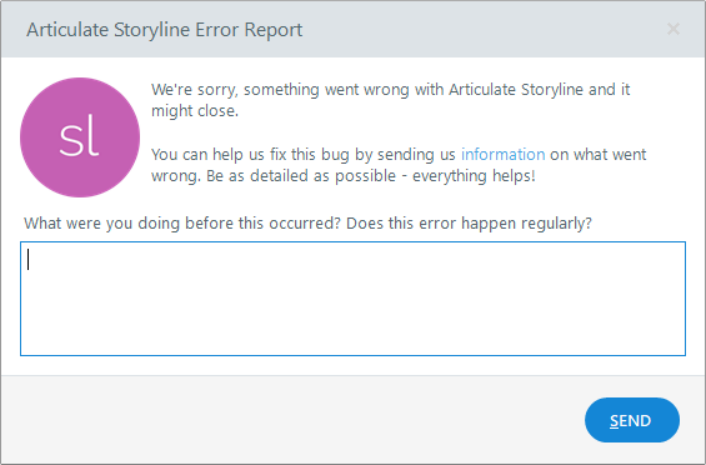Dismiss the dialog using the X

tap(673, 29)
